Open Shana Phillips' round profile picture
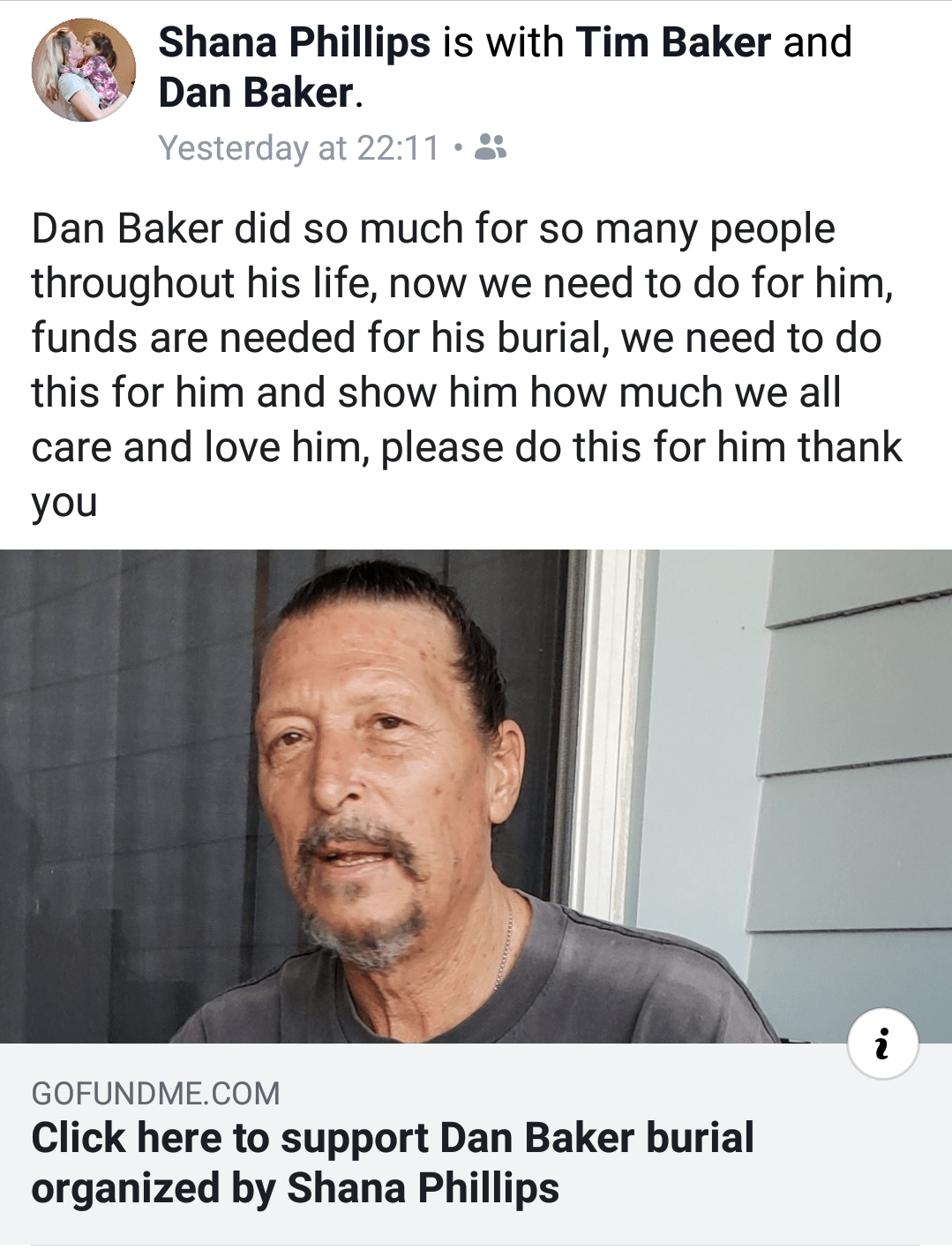 (84, 70)
